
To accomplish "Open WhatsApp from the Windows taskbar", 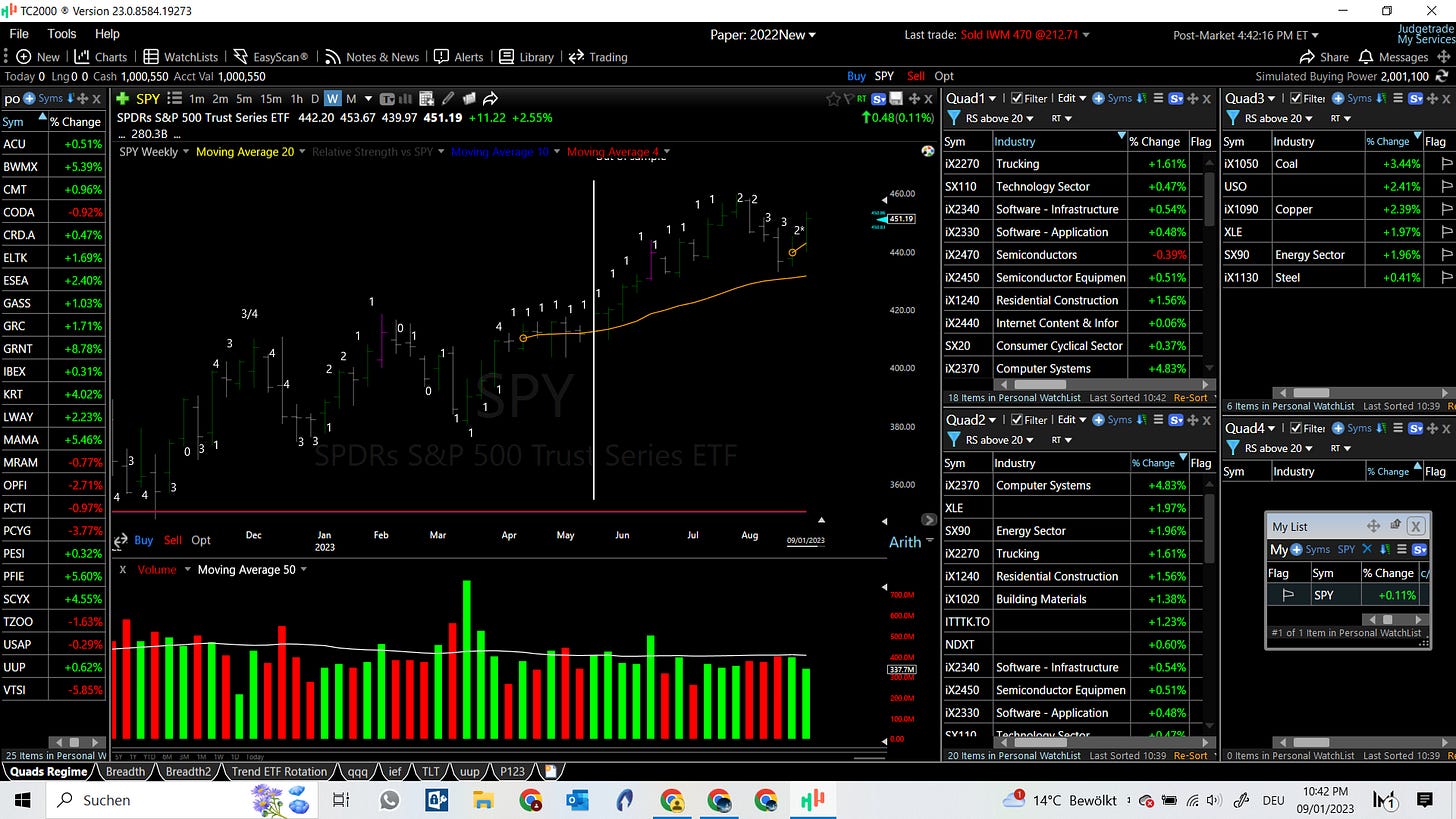I will pos(389,799).
